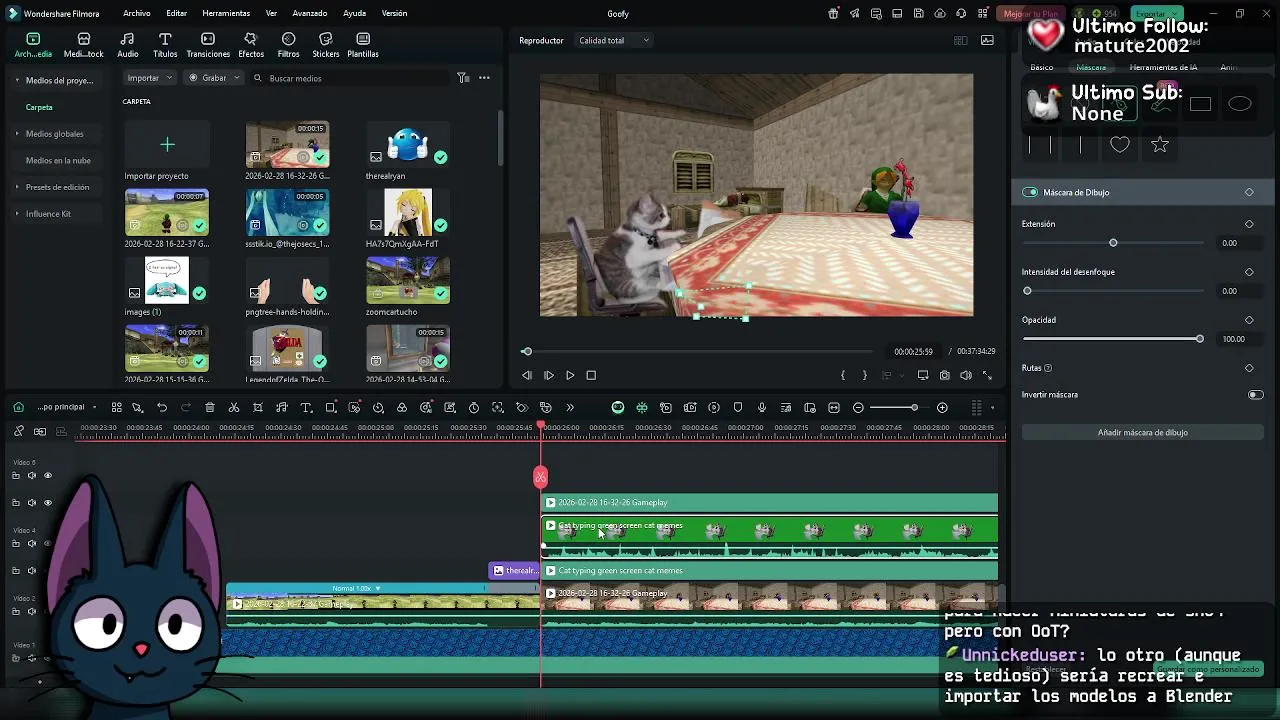Choose the star mask shape

pos(1160,145)
